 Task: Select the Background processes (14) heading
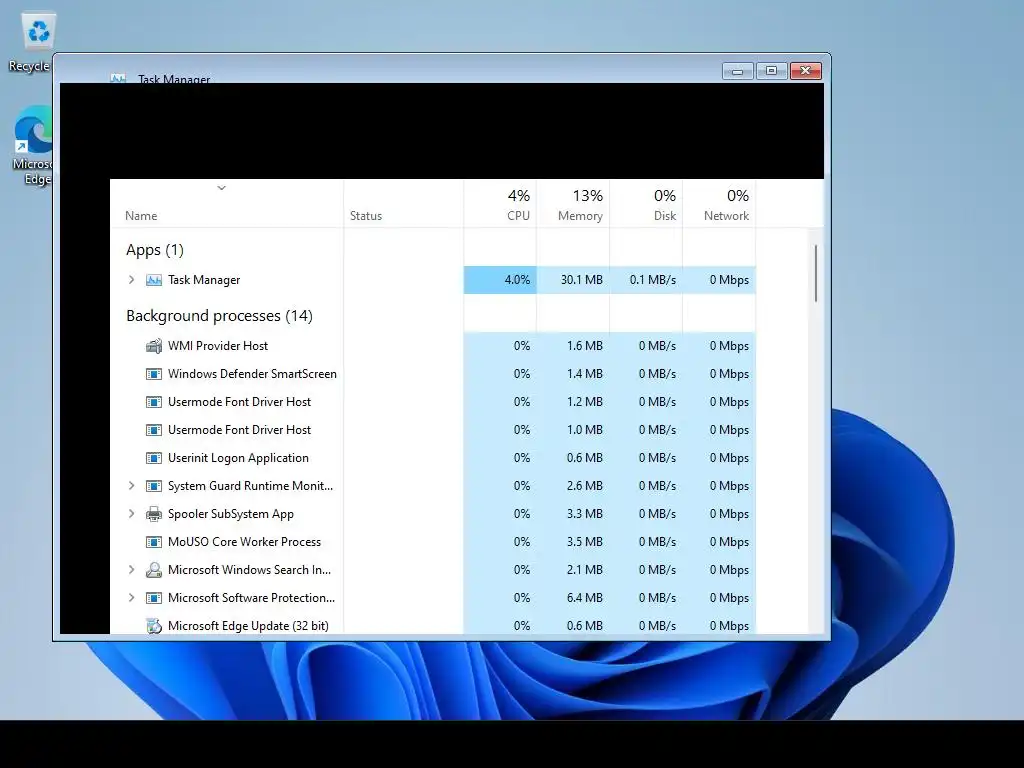click(219, 316)
